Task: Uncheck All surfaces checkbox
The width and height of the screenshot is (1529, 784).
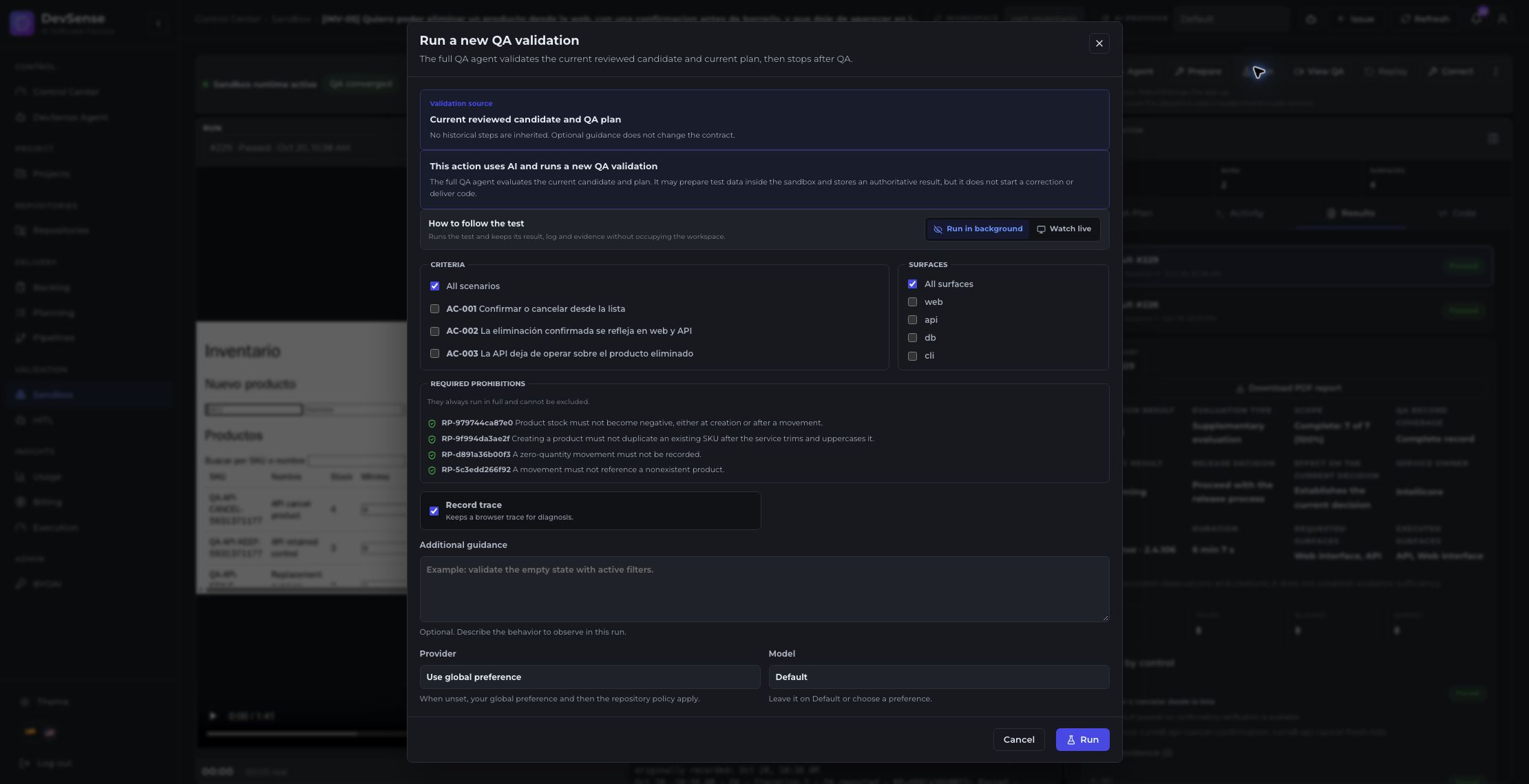Action: (x=912, y=284)
